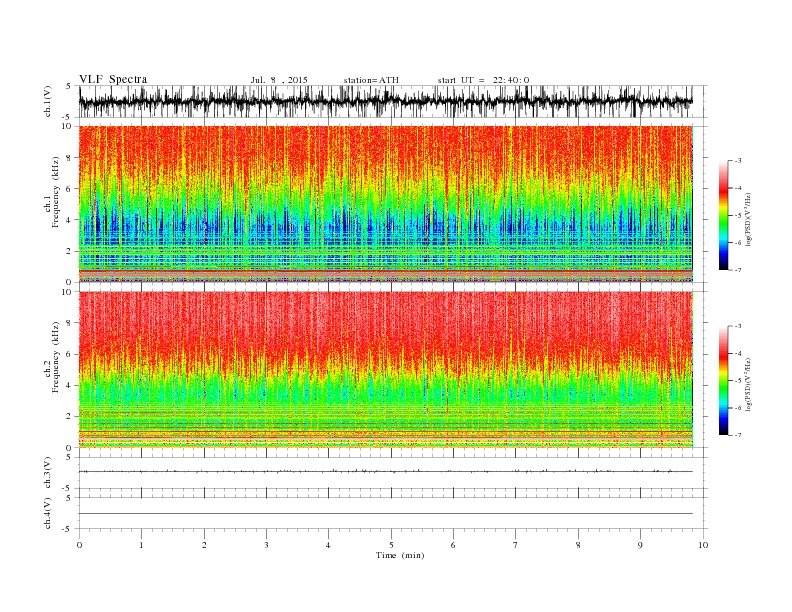Click the ch.2 'log(PSD)(V²/Hz)' colorbar label
792x612 pixels.
pyautogui.click(x=748, y=384)
